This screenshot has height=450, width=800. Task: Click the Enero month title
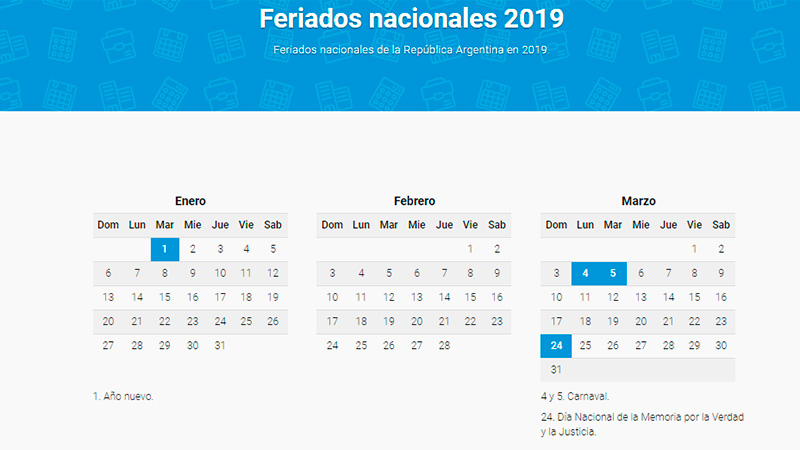190,201
